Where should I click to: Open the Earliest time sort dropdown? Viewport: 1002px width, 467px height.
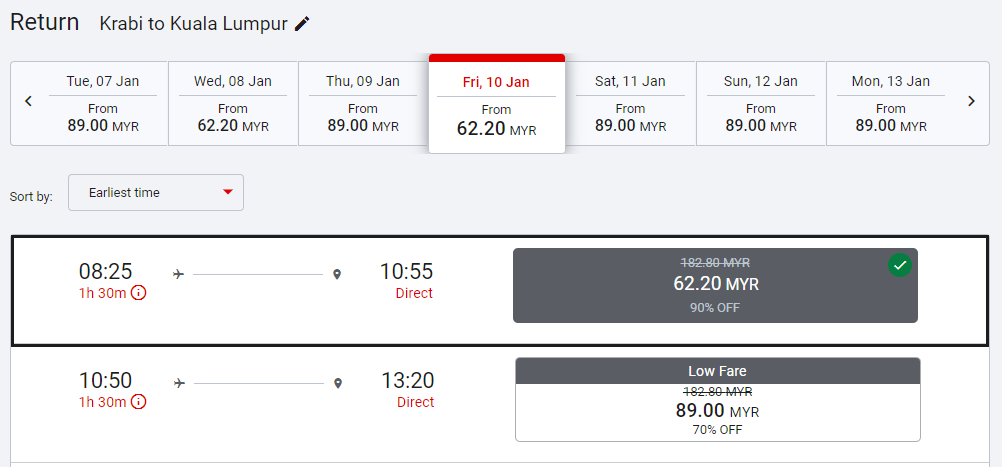(x=155, y=193)
